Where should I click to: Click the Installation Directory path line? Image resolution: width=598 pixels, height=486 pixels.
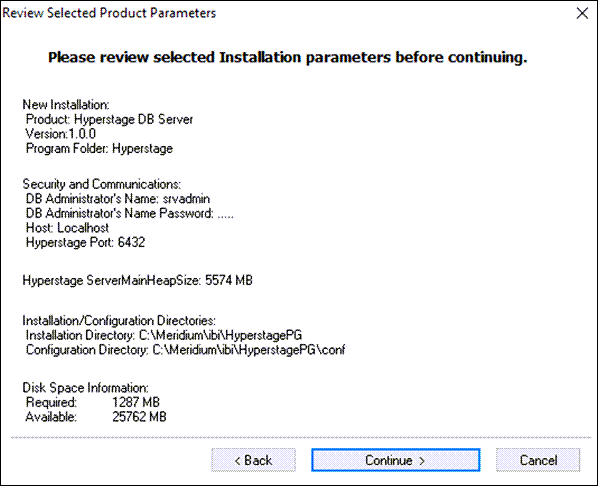tap(164, 335)
